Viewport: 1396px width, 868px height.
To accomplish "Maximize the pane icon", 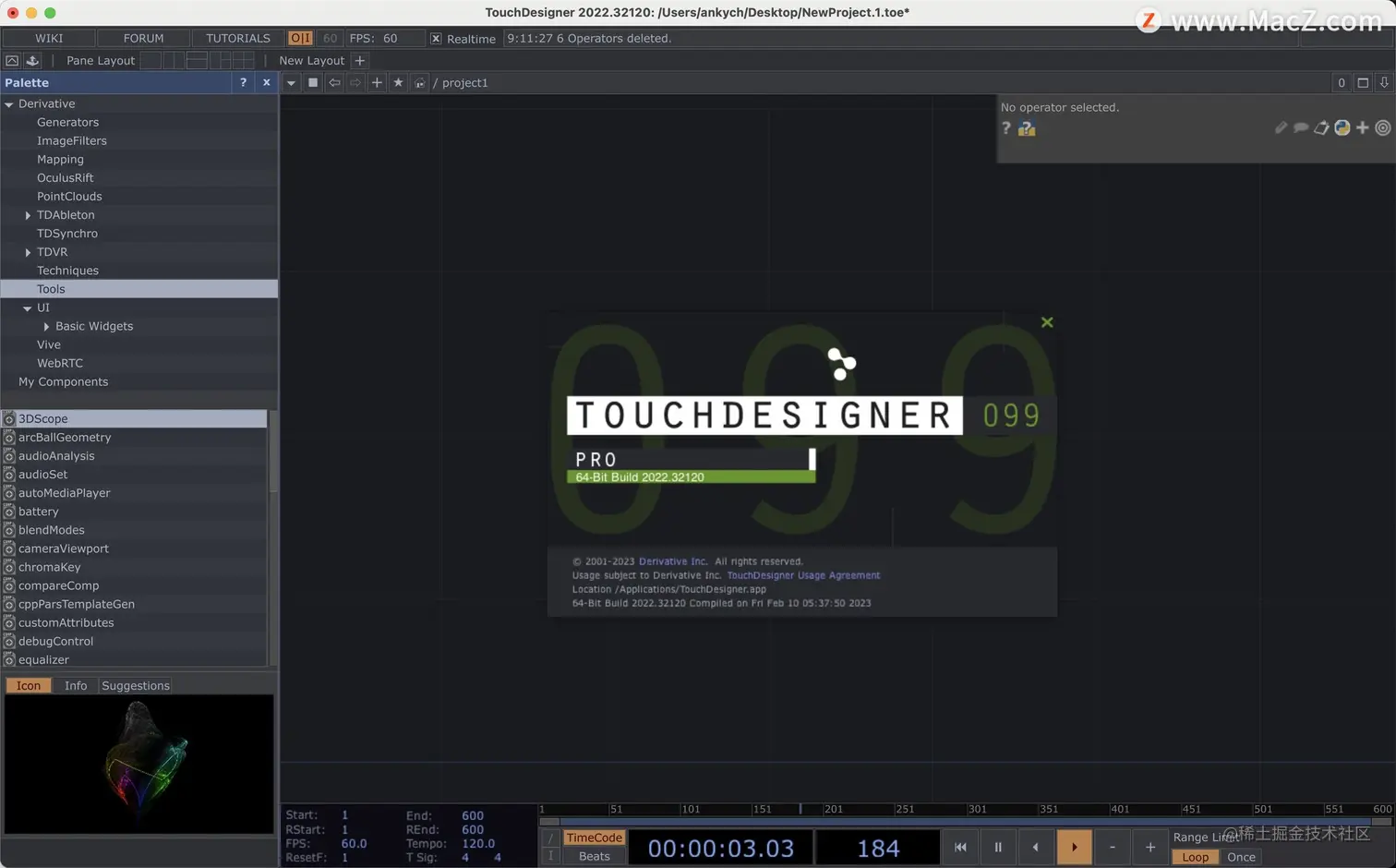I will click(x=1363, y=82).
